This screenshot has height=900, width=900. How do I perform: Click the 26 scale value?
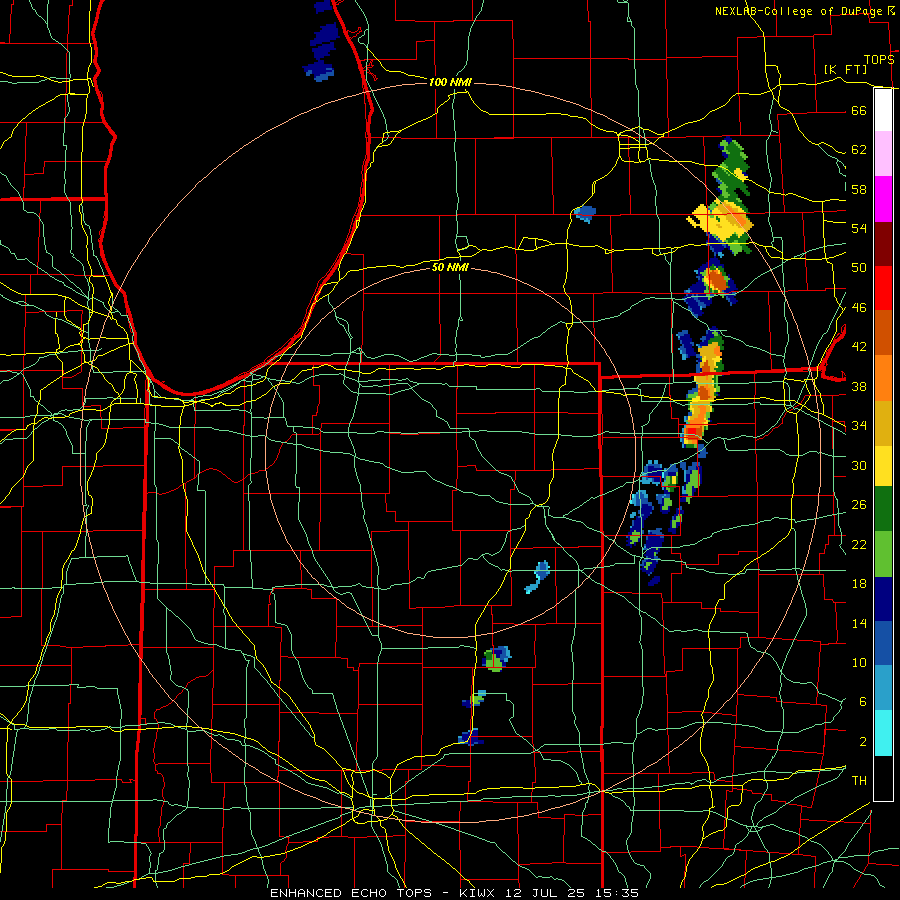tap(859, 505)
